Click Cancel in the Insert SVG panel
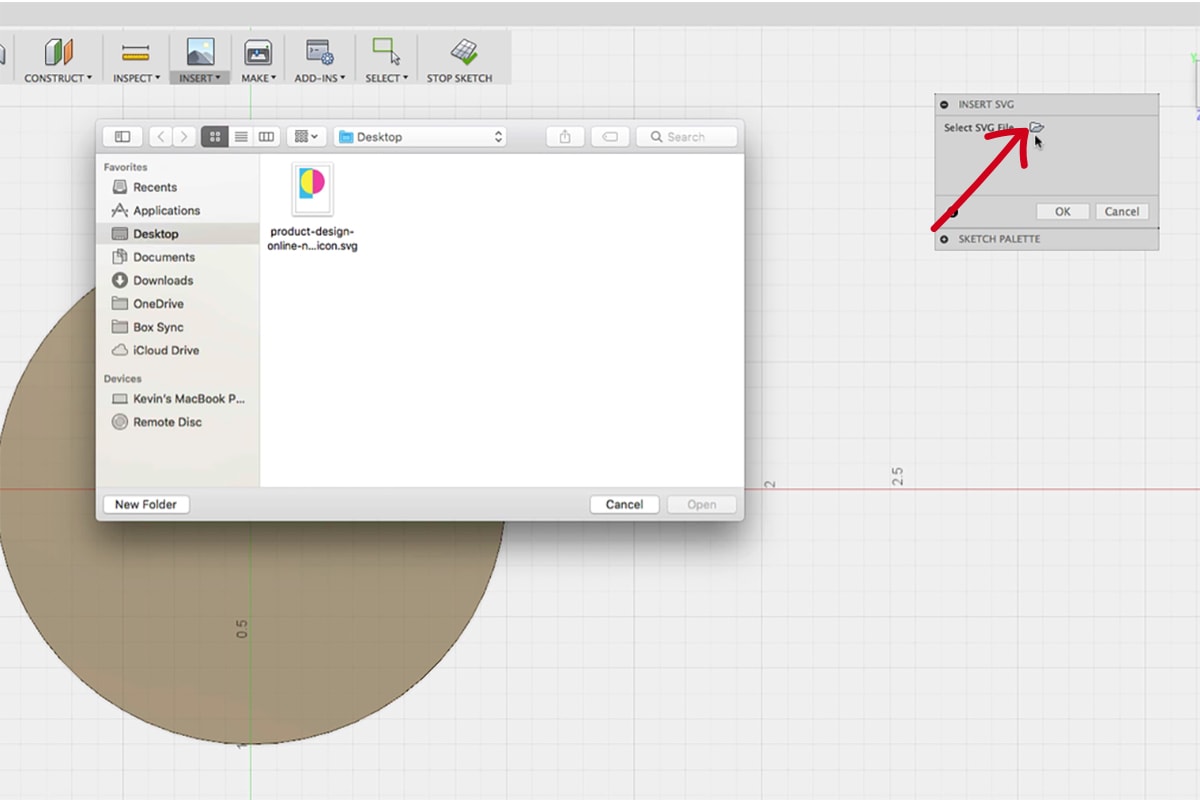The image size is (1200, 800). click(x=1122, y=211)
